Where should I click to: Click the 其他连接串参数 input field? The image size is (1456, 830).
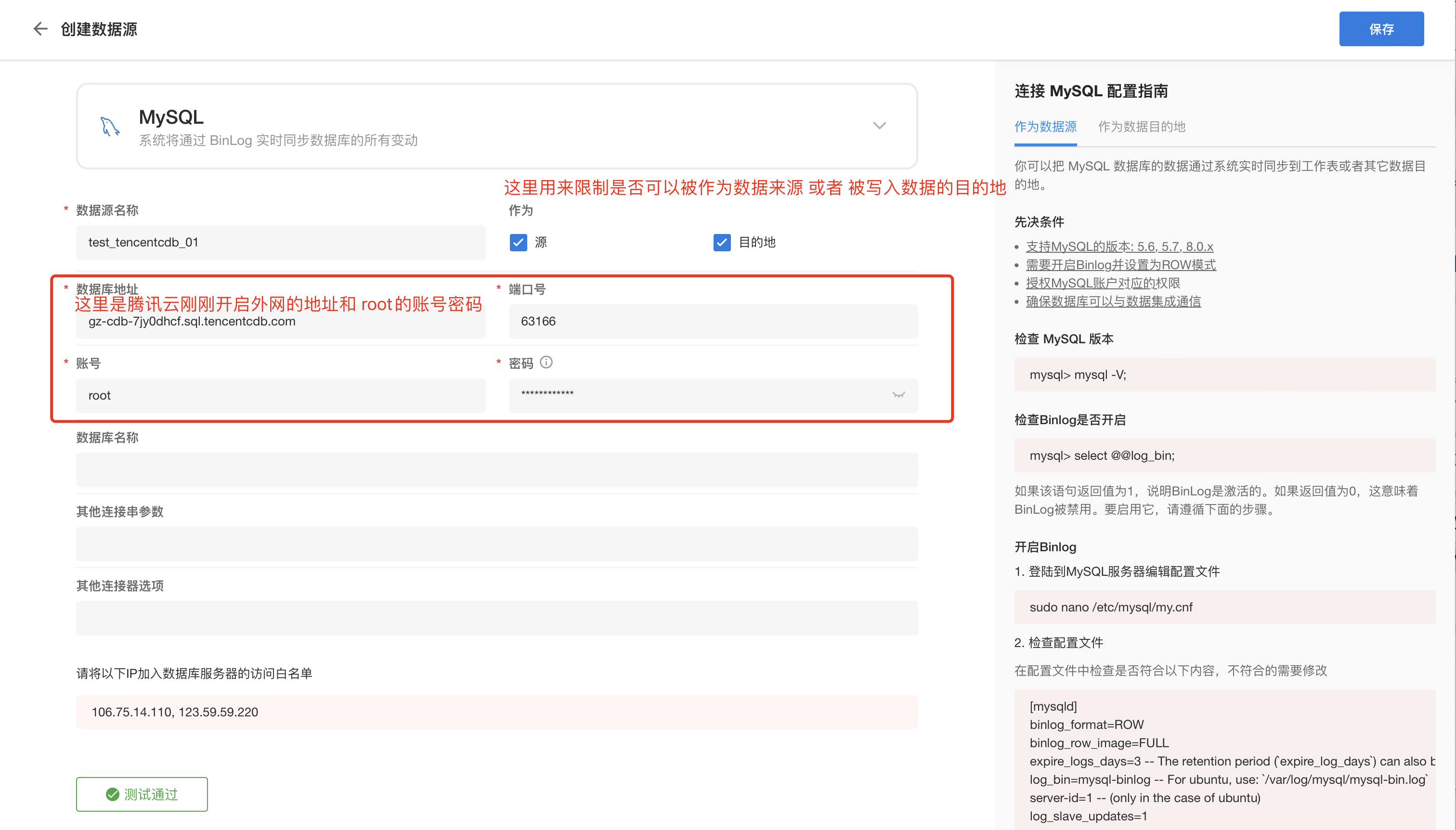click(x=496, y=544)
